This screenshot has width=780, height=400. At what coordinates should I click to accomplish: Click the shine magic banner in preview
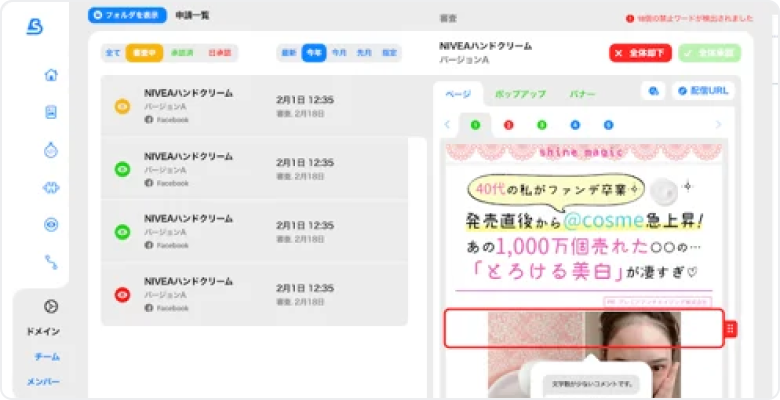click(x=584, y=152)
